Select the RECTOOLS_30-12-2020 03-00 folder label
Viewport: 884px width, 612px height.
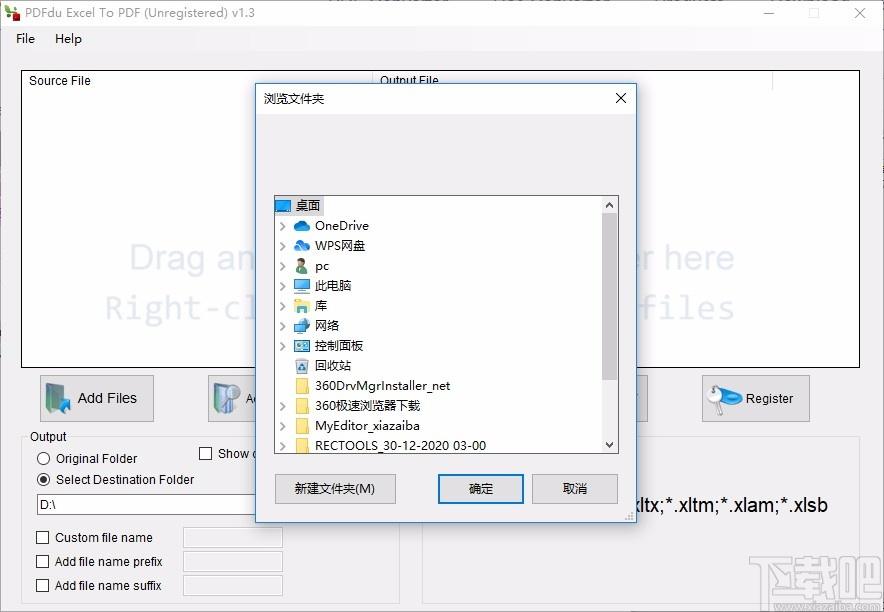(400, 446)
